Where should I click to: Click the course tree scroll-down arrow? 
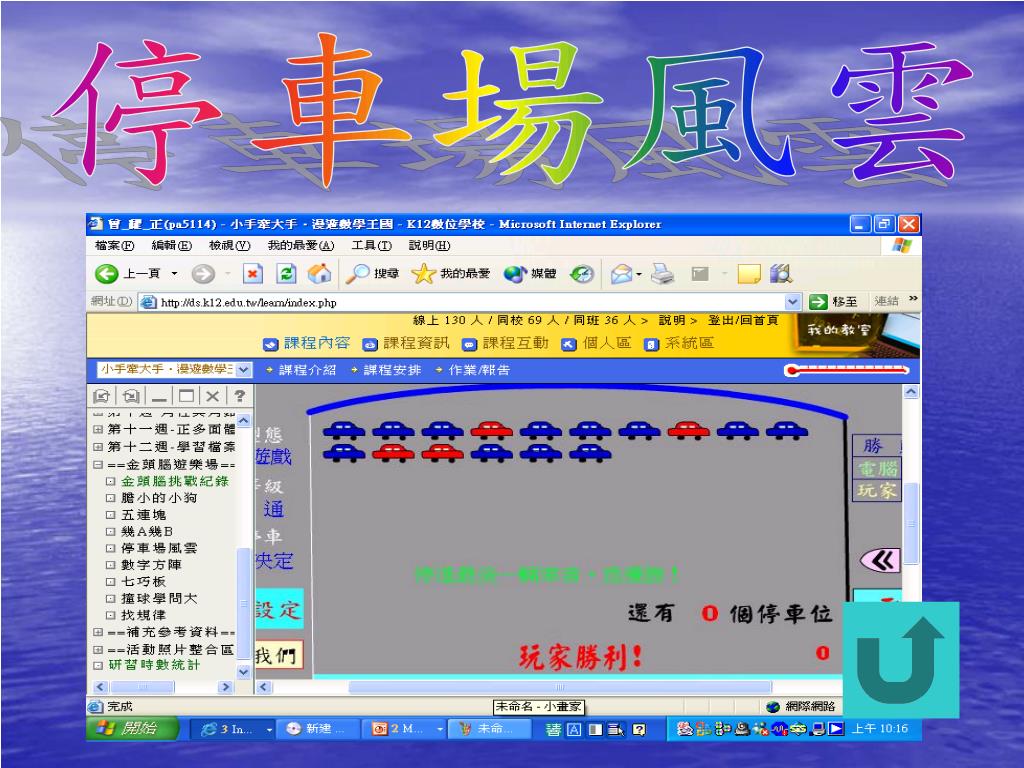tap(244, 671)
